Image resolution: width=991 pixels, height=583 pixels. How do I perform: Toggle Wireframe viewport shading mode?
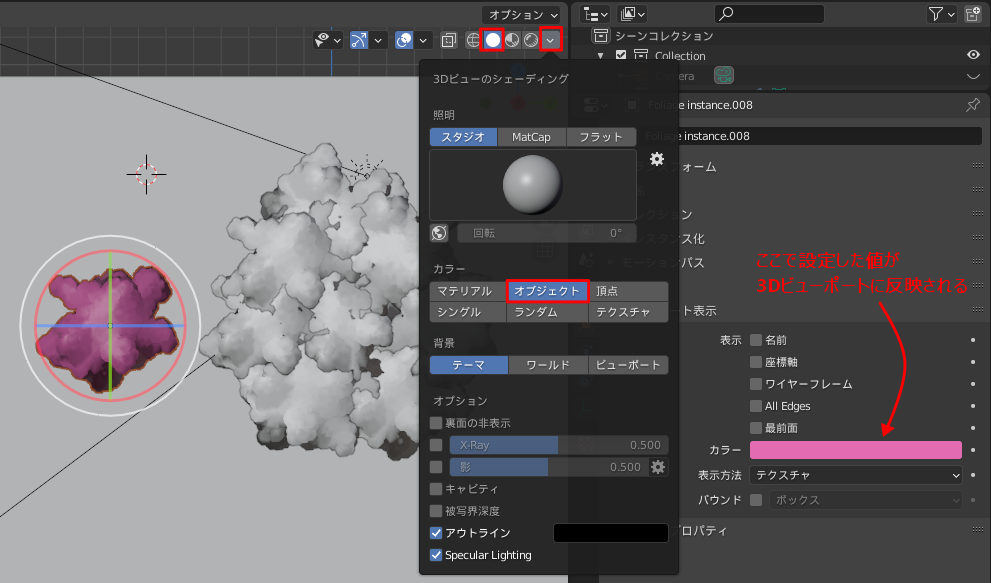472,40
